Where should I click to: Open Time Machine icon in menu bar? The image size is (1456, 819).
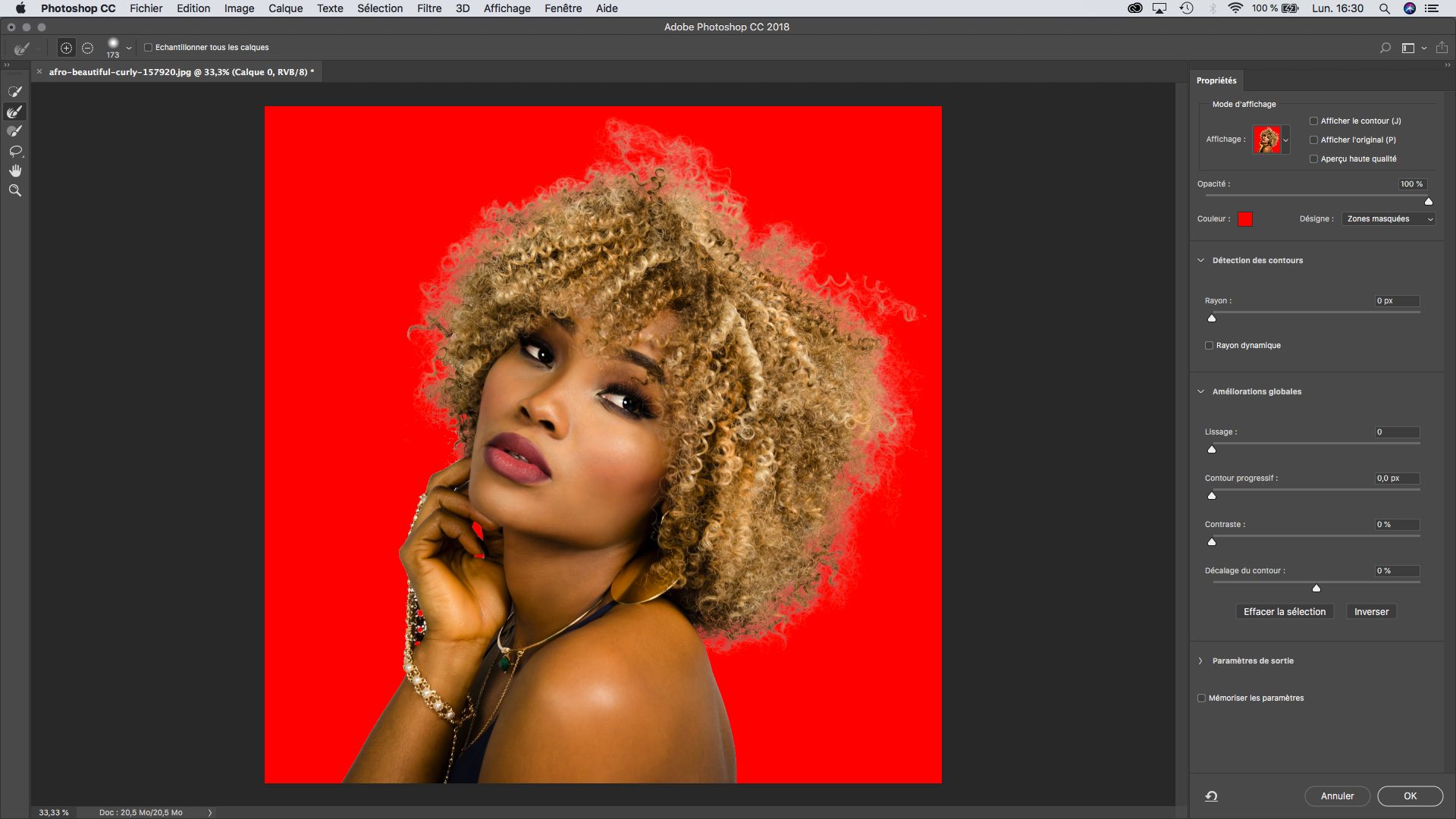click(1186, 8)
